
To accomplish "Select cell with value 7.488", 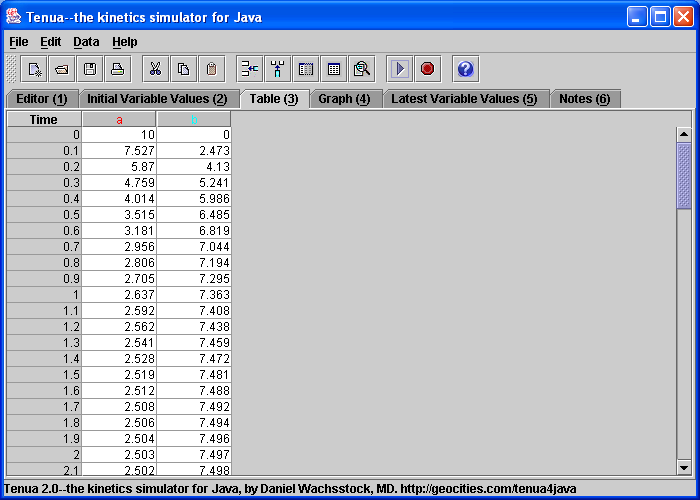I will 194,391.
